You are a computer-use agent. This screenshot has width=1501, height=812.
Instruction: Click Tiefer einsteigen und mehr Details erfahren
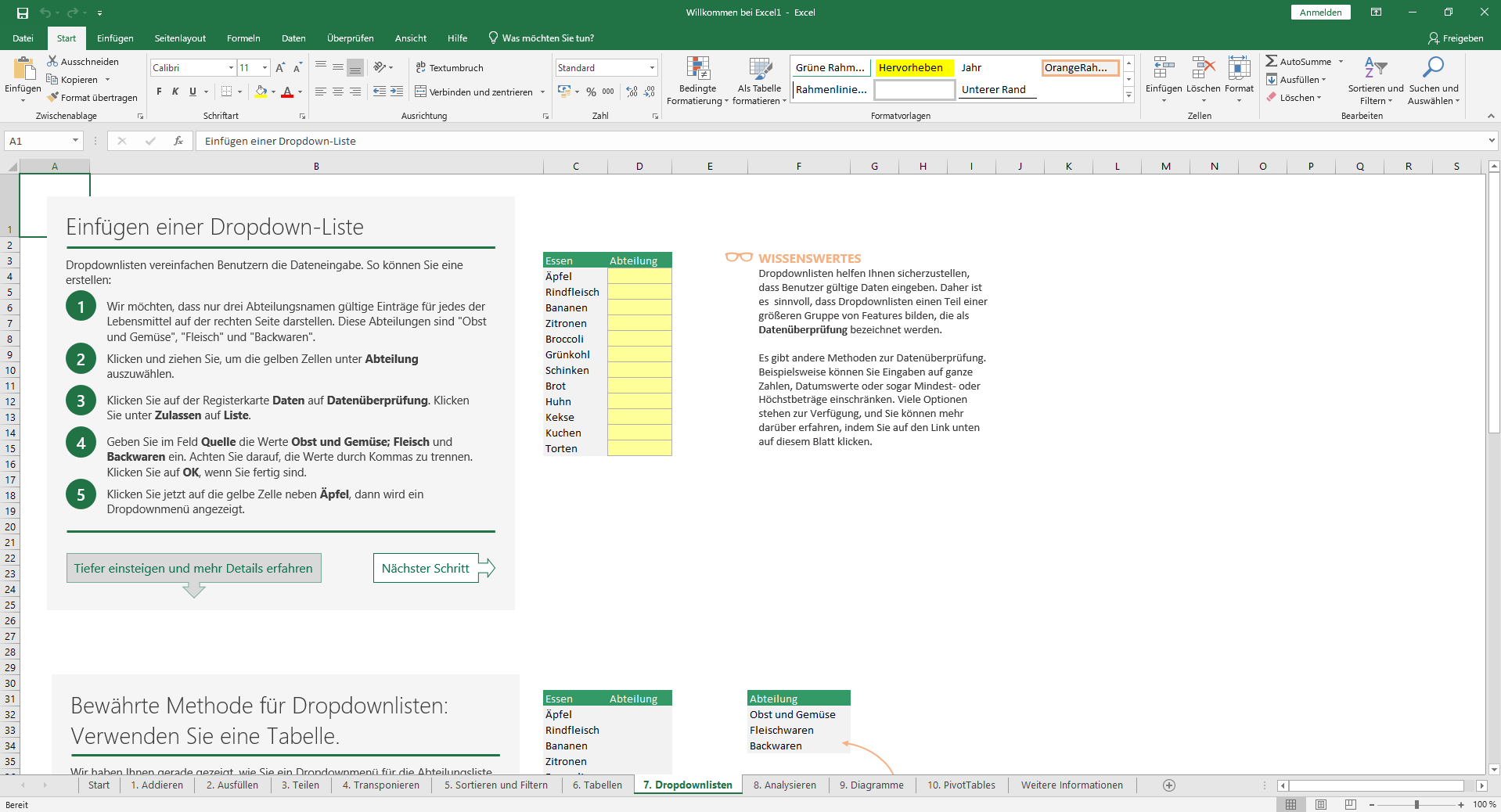pyautogui.click(x=193, y=568)
